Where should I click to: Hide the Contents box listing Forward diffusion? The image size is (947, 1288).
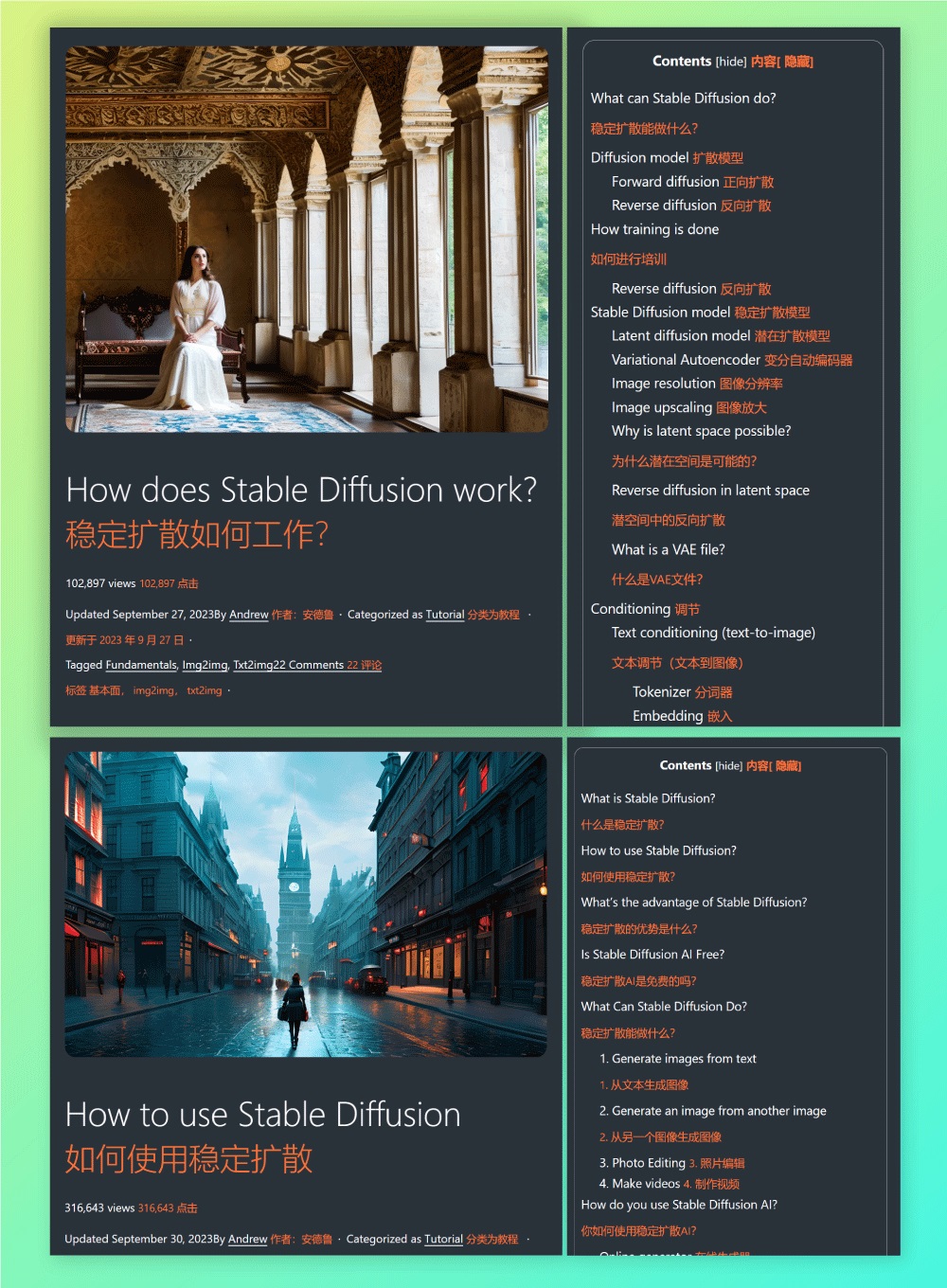click(x=730, y=62)
